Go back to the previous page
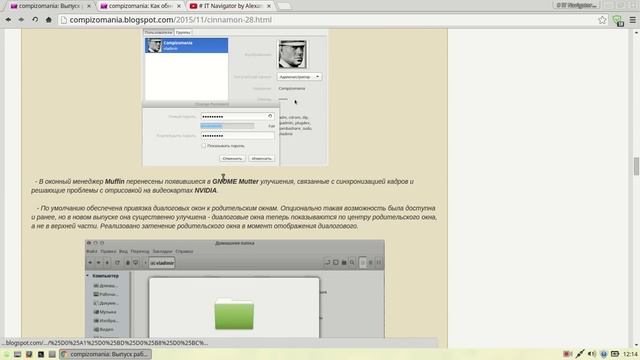This screenshot has width=640, height=360. [x=8, y=20]
